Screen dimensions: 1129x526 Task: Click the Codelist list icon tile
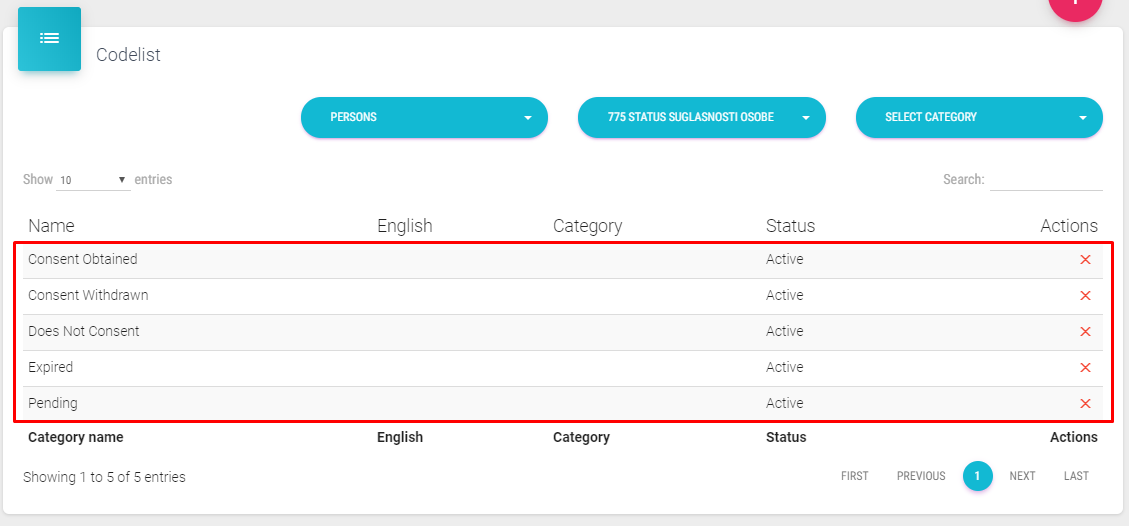[x=49, y=39]
